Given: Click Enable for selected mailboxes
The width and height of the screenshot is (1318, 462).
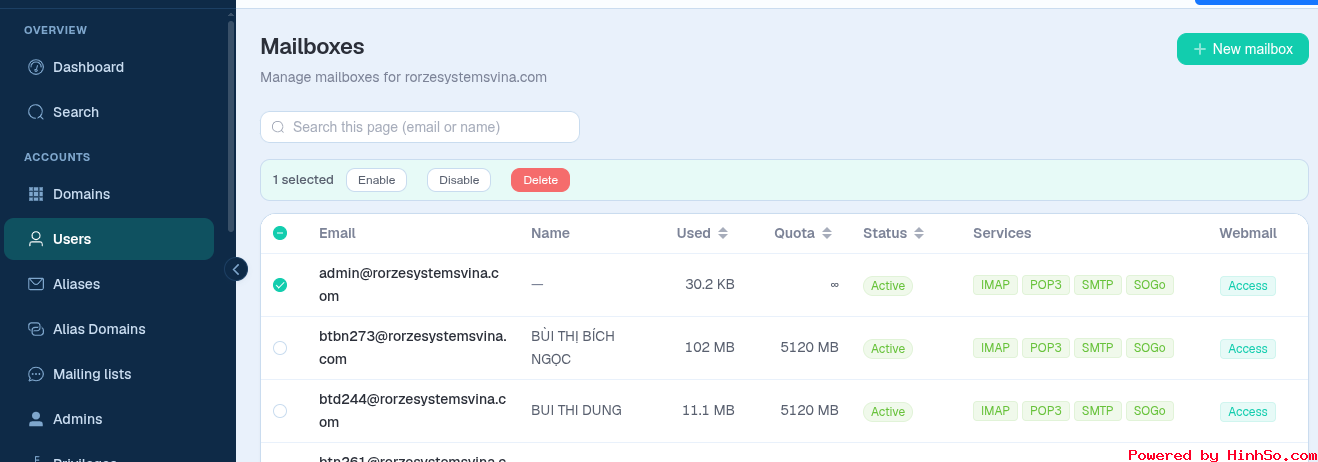Looking at the screenshot, I should (377, 180).
